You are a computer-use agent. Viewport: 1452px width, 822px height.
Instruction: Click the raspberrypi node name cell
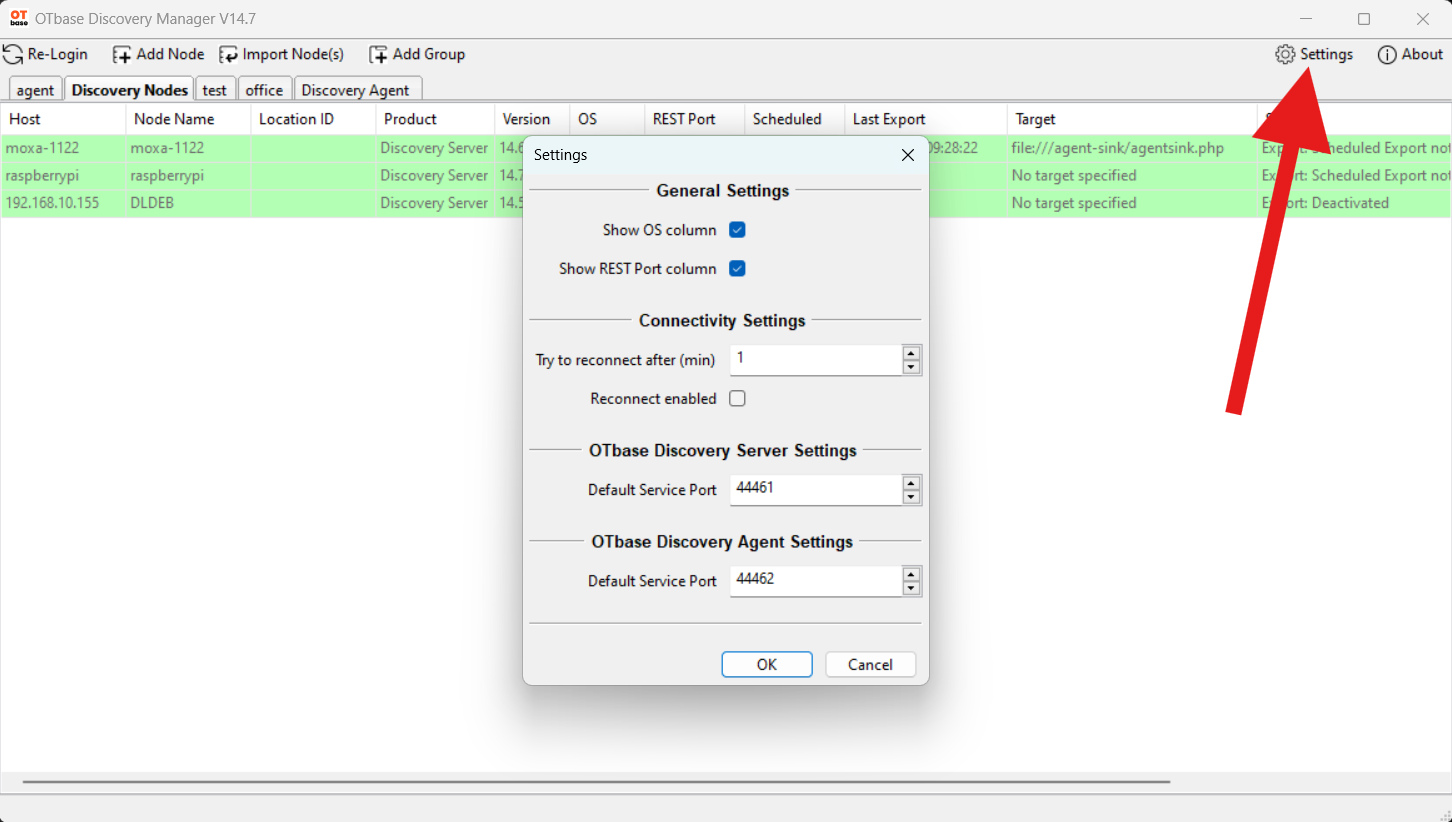click(188, 176)
